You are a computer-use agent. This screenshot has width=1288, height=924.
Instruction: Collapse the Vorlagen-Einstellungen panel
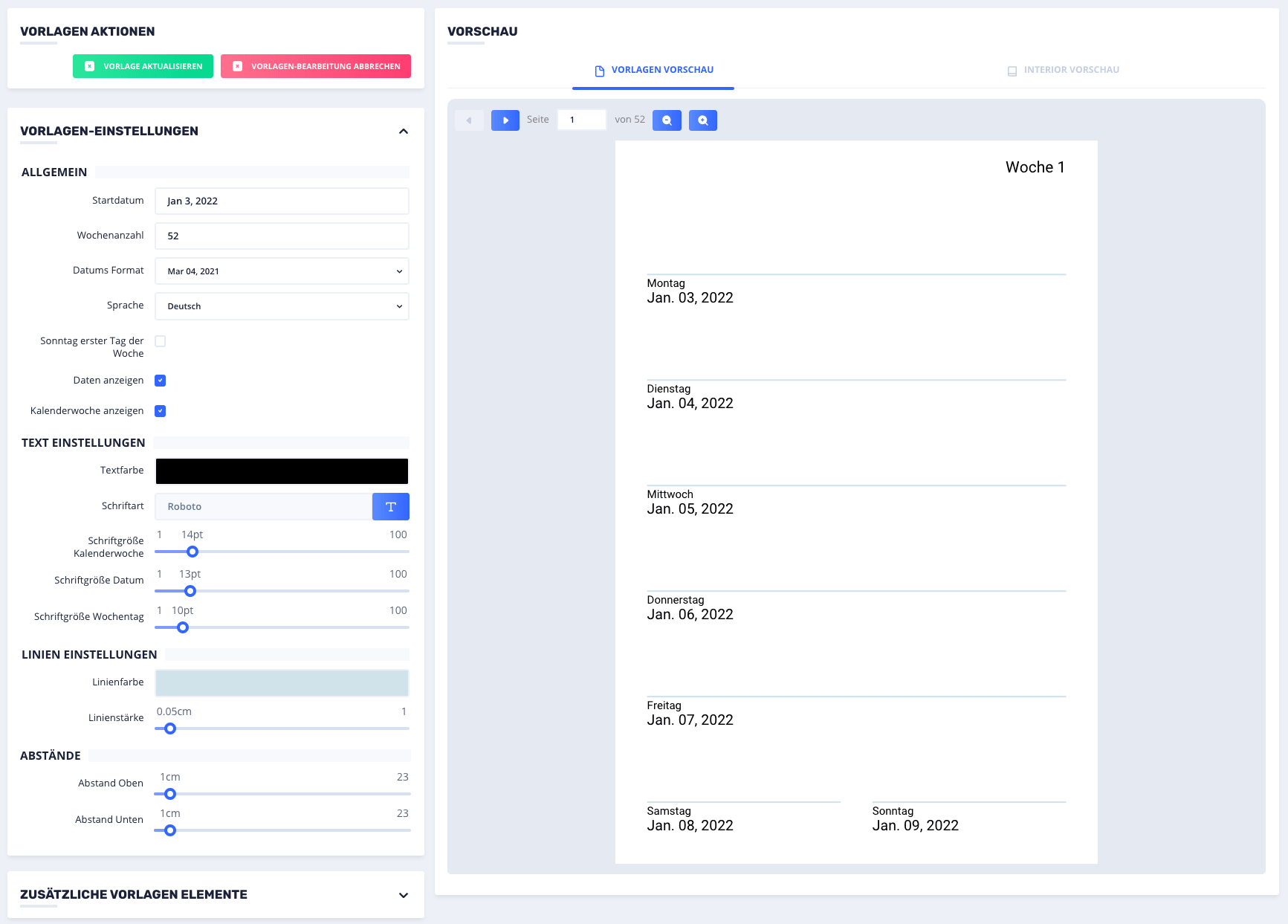coord(404,131)
